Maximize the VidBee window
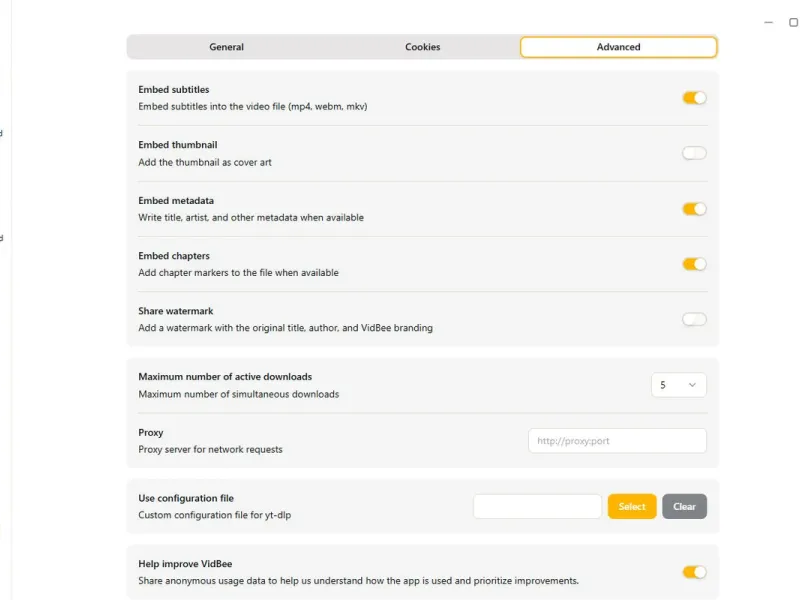This screenshot has width=800, height=600. [x=793, y=22]
